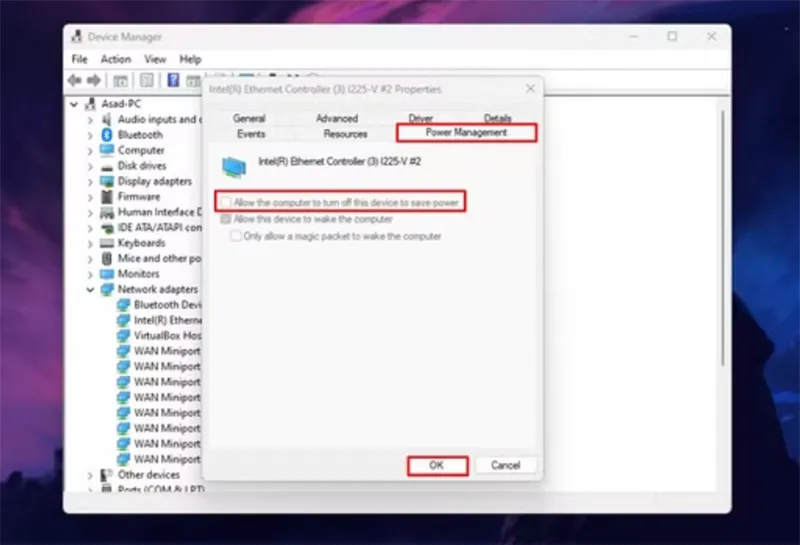Screen dimensions: 800x545
Task: Expand the Mice and other pointing devices node
Action: 90,259
